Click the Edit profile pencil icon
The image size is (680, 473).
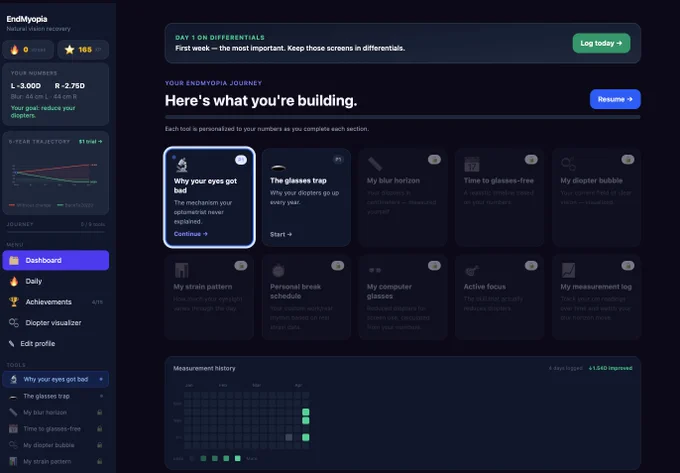pos(12,343)
